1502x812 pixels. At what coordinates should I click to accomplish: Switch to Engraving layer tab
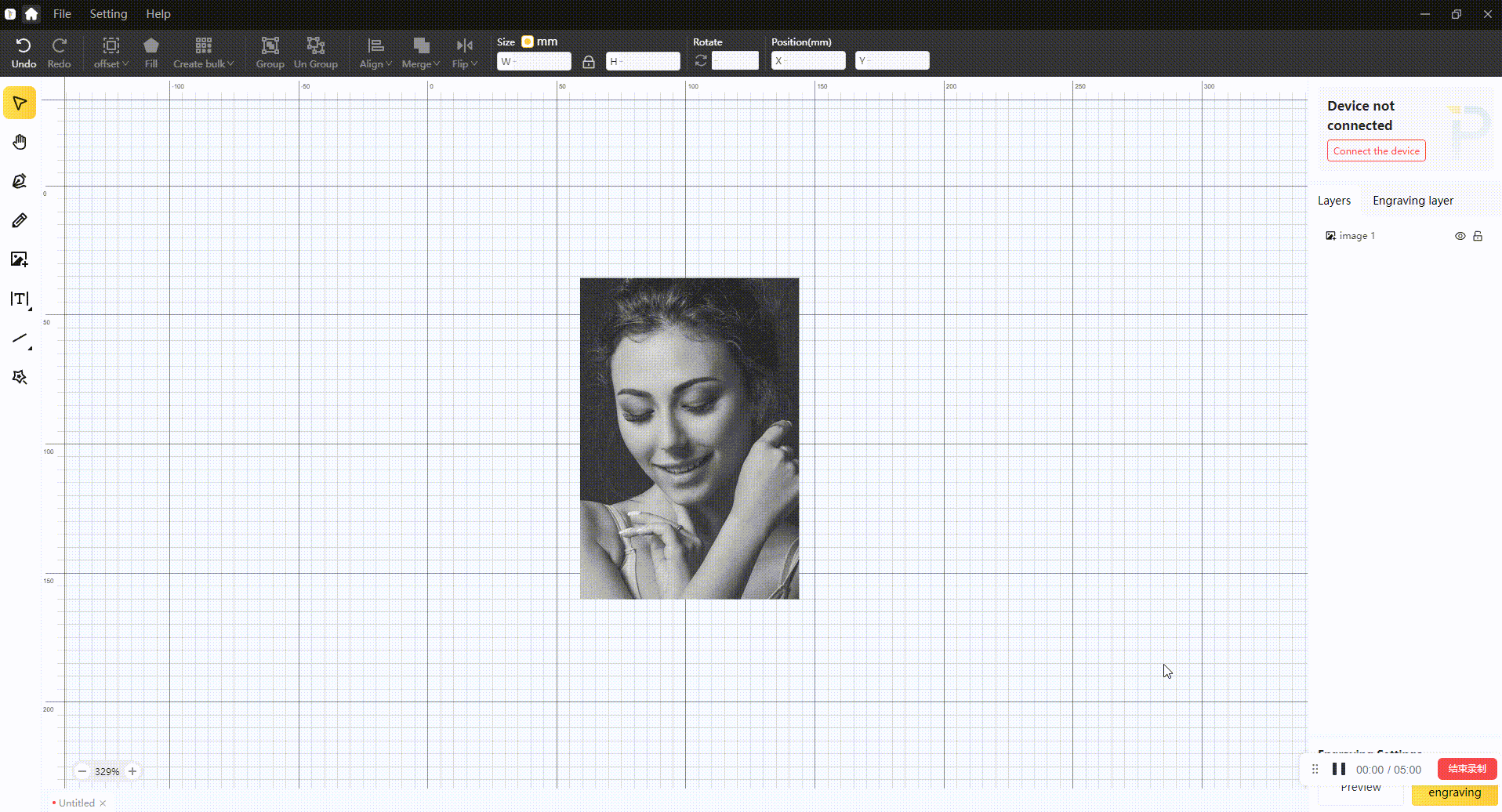pos(1413,201)
